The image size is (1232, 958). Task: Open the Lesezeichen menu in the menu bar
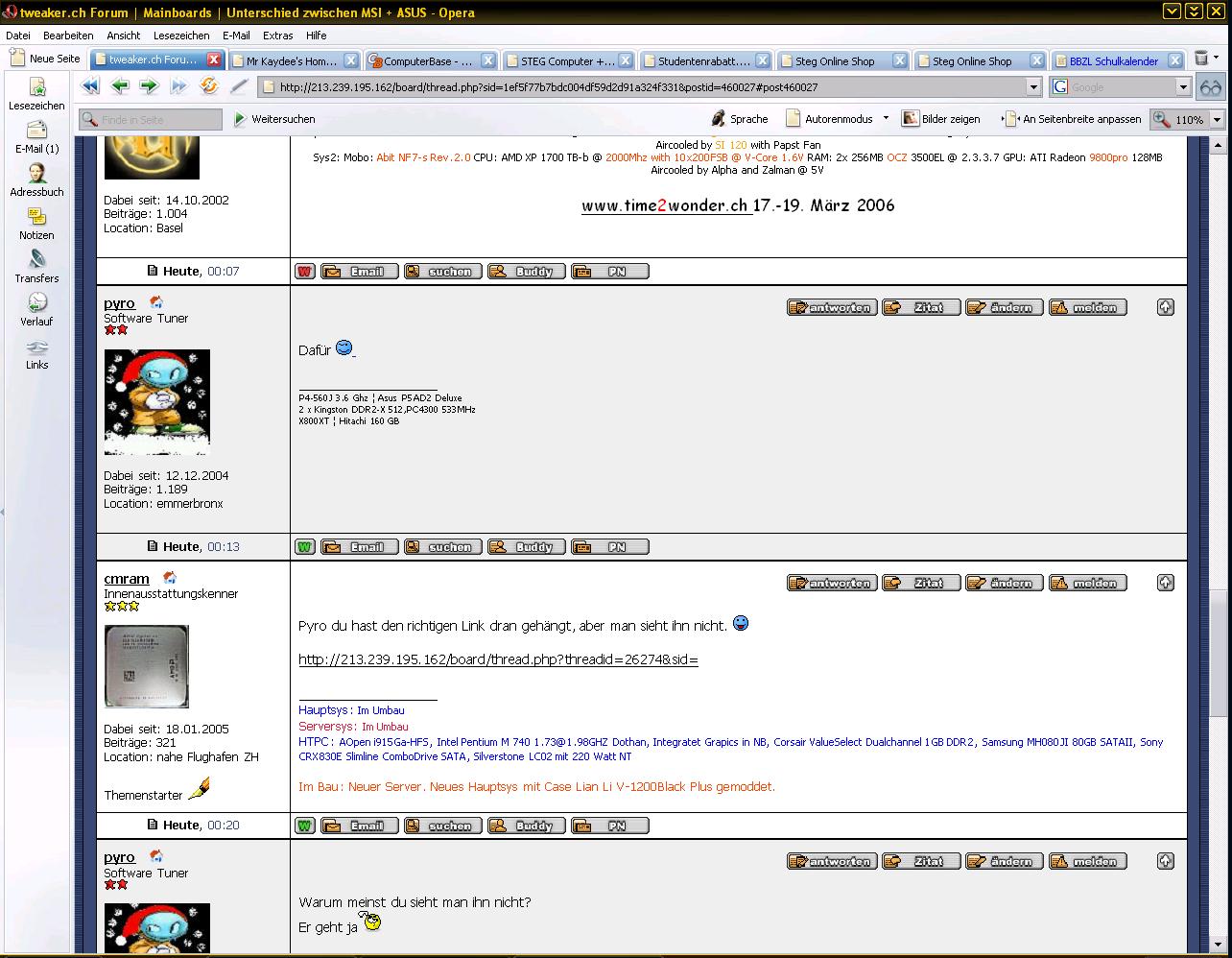point(180,36)
